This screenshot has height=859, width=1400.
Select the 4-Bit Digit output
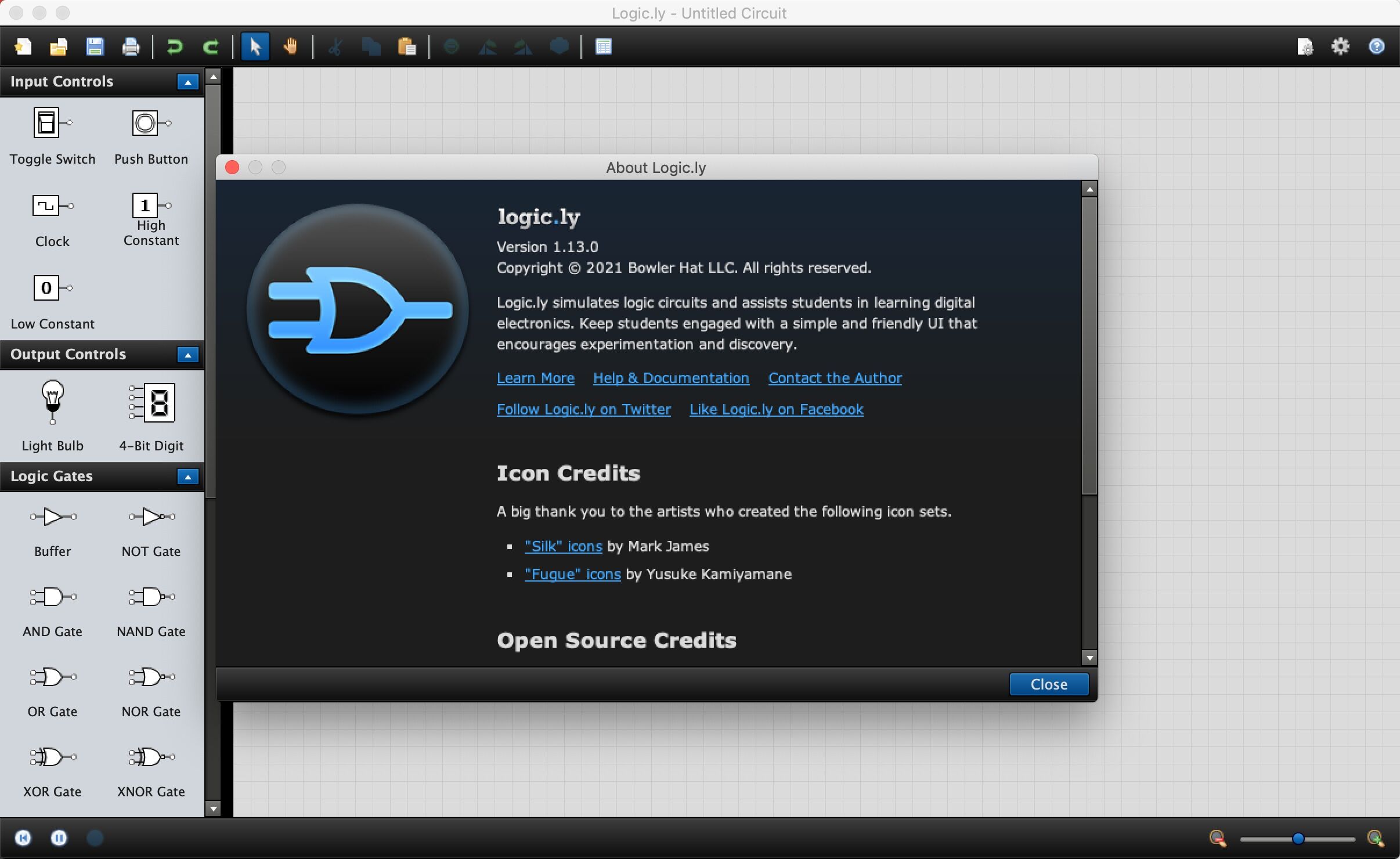151,416
